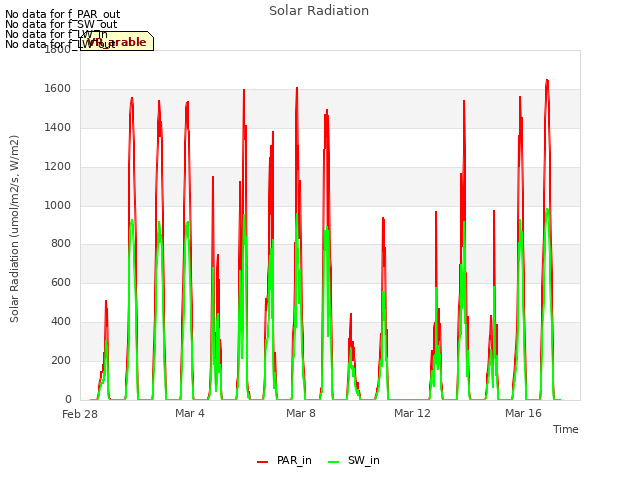The width and height of the screenshot is (640, 480).
Task: Click the 0 y-axis tick label
Action: click(68, 399)
